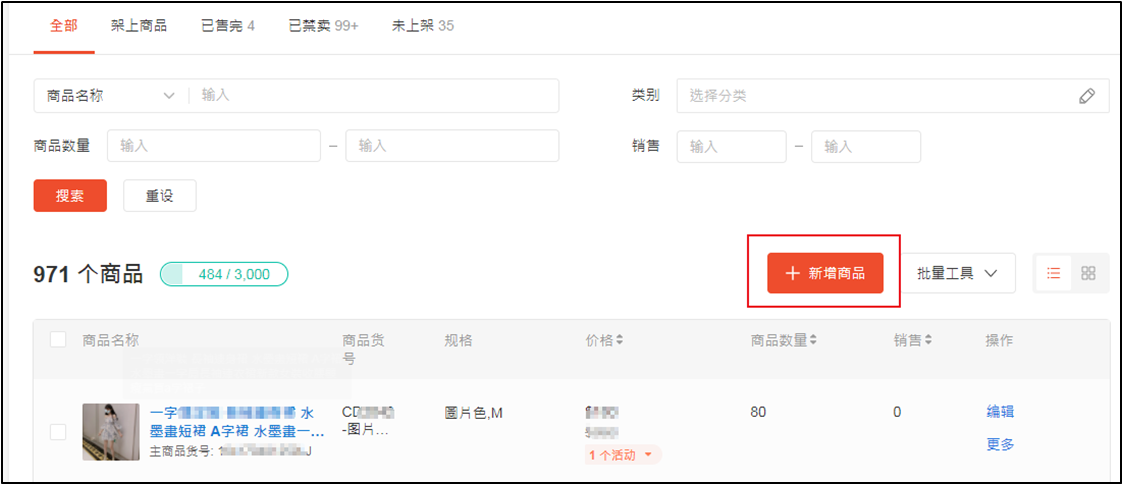Click the pencil edit icon in 类别 field

(1087, 96)
